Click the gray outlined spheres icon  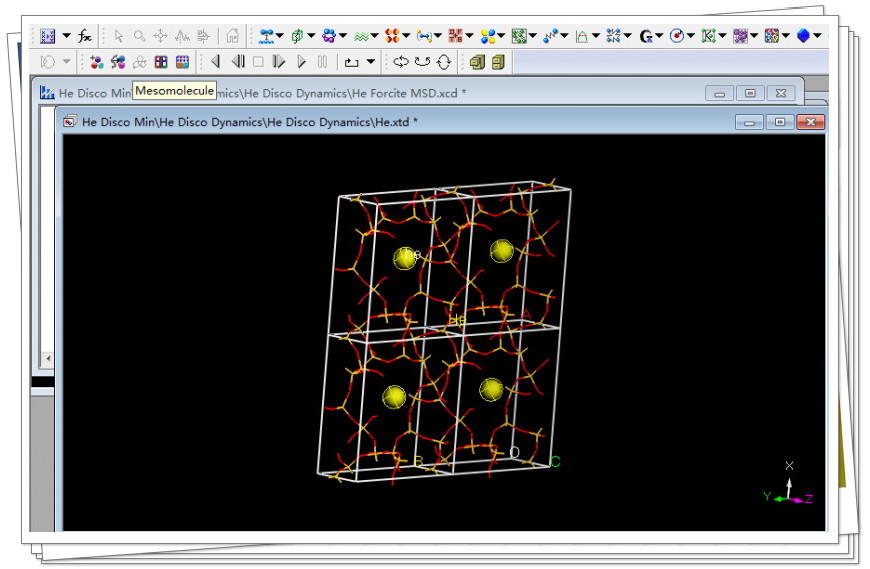139,62
